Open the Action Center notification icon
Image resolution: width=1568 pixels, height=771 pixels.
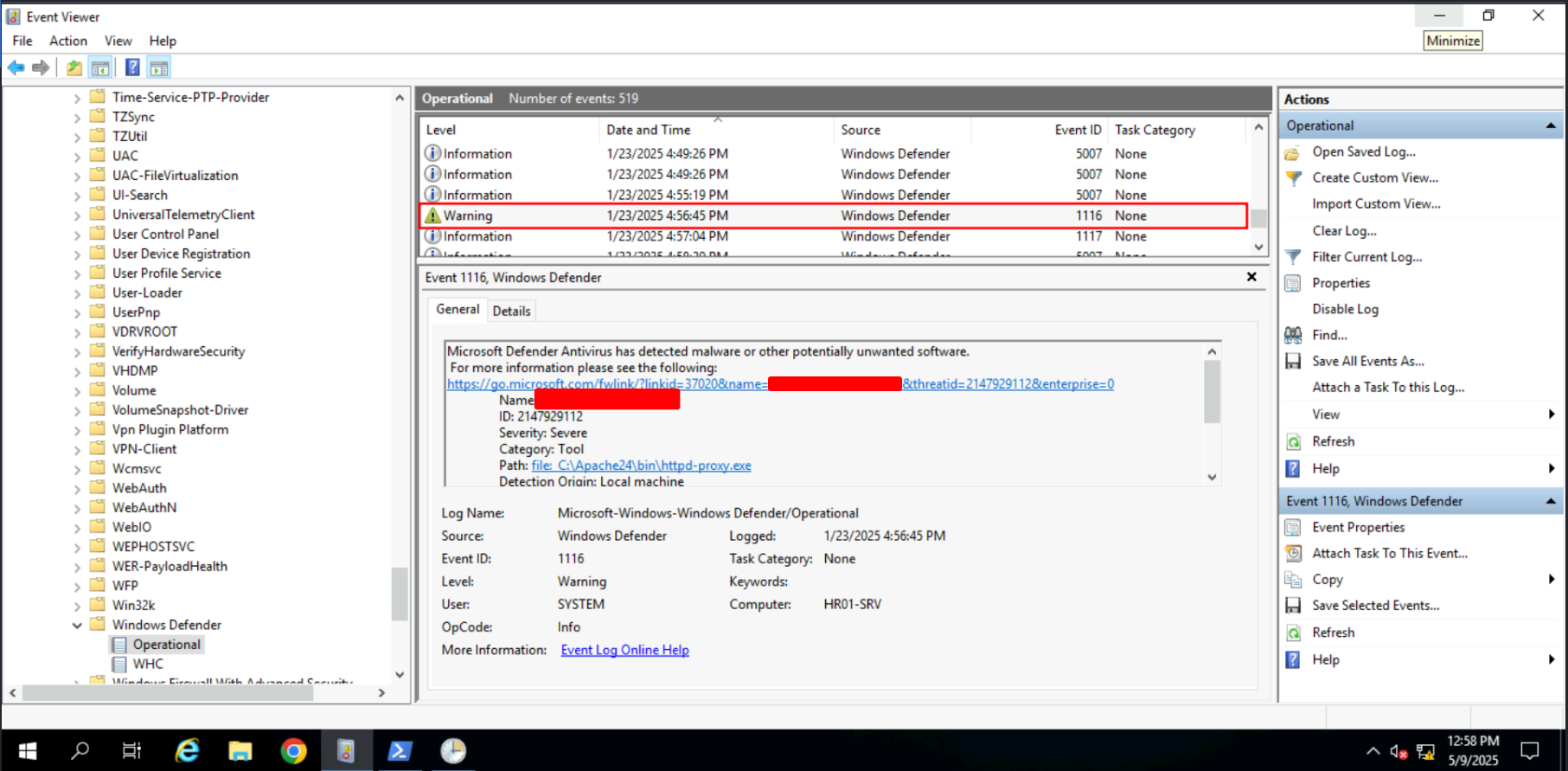point(1529,750)
